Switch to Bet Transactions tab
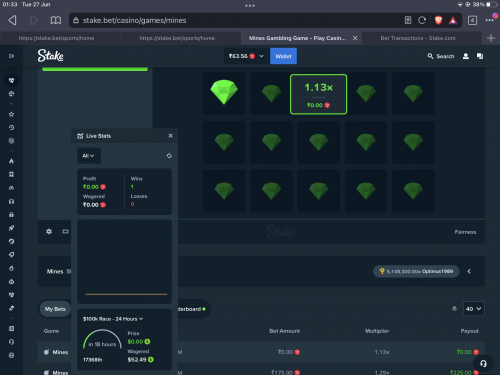 [422, 38]
